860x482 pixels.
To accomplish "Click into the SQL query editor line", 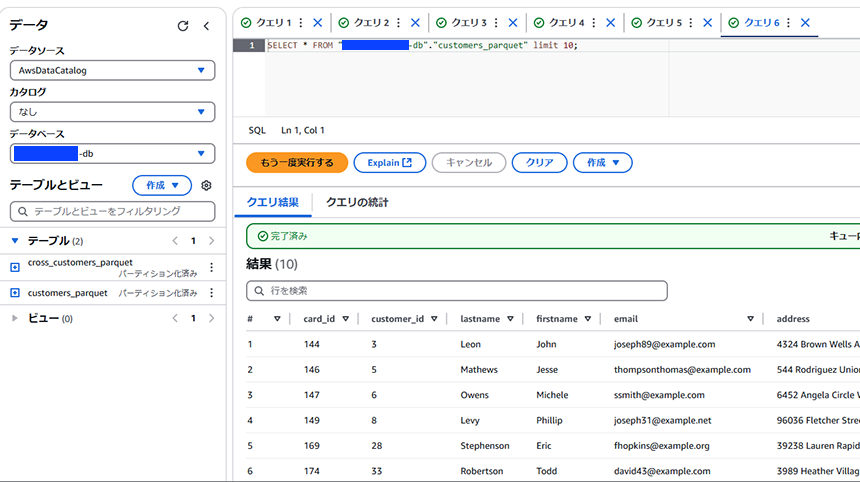I will 422,45.
